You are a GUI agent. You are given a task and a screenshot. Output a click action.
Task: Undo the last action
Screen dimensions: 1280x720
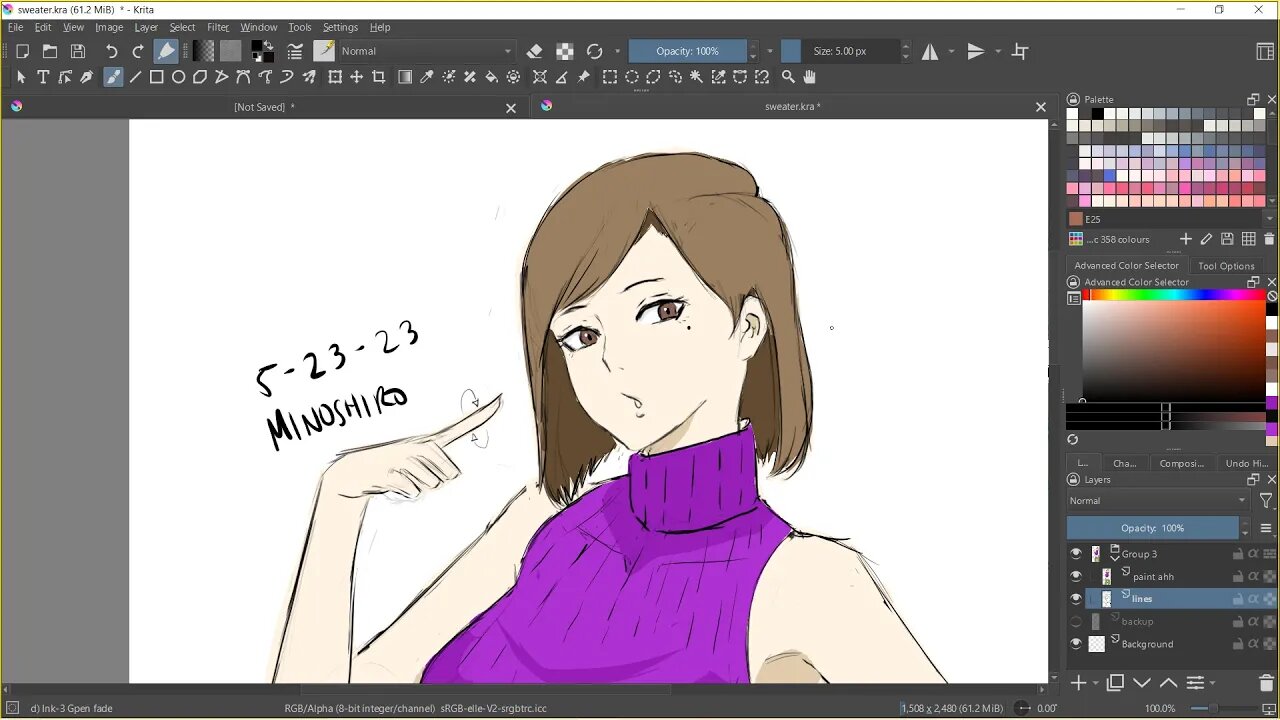coord(111,51)
